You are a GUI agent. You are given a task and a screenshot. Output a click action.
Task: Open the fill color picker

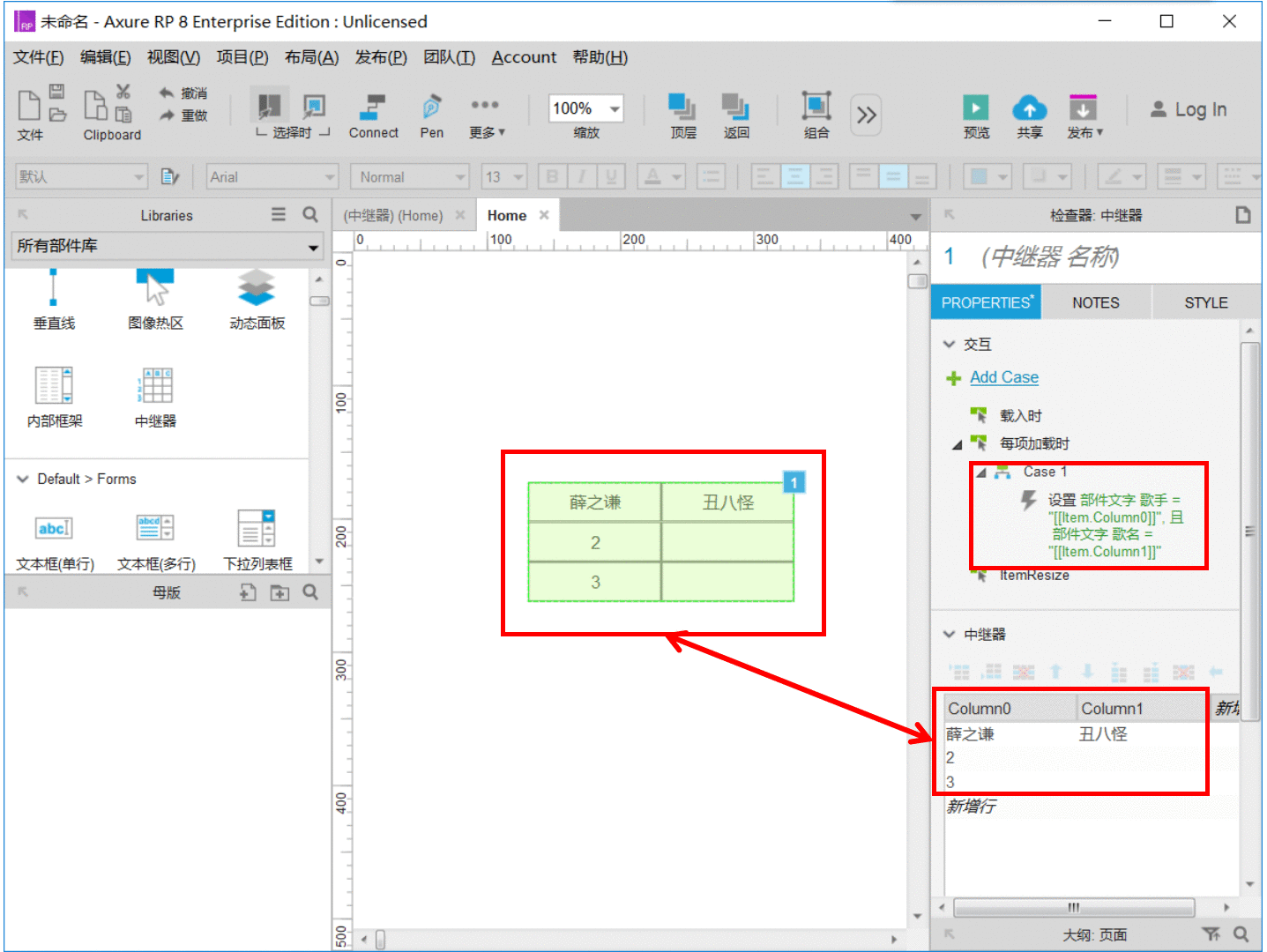pos(988,176)
